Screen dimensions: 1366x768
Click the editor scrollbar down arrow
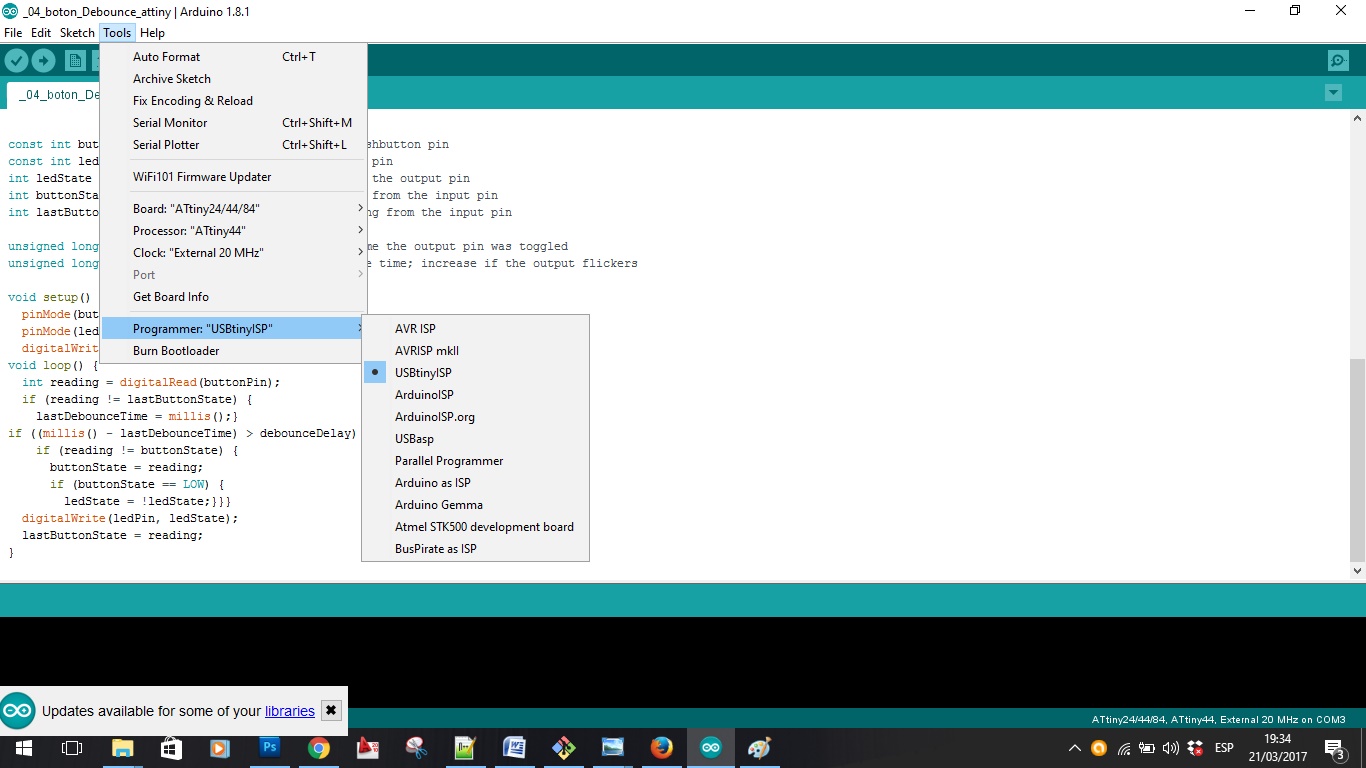coord(1357,571)
